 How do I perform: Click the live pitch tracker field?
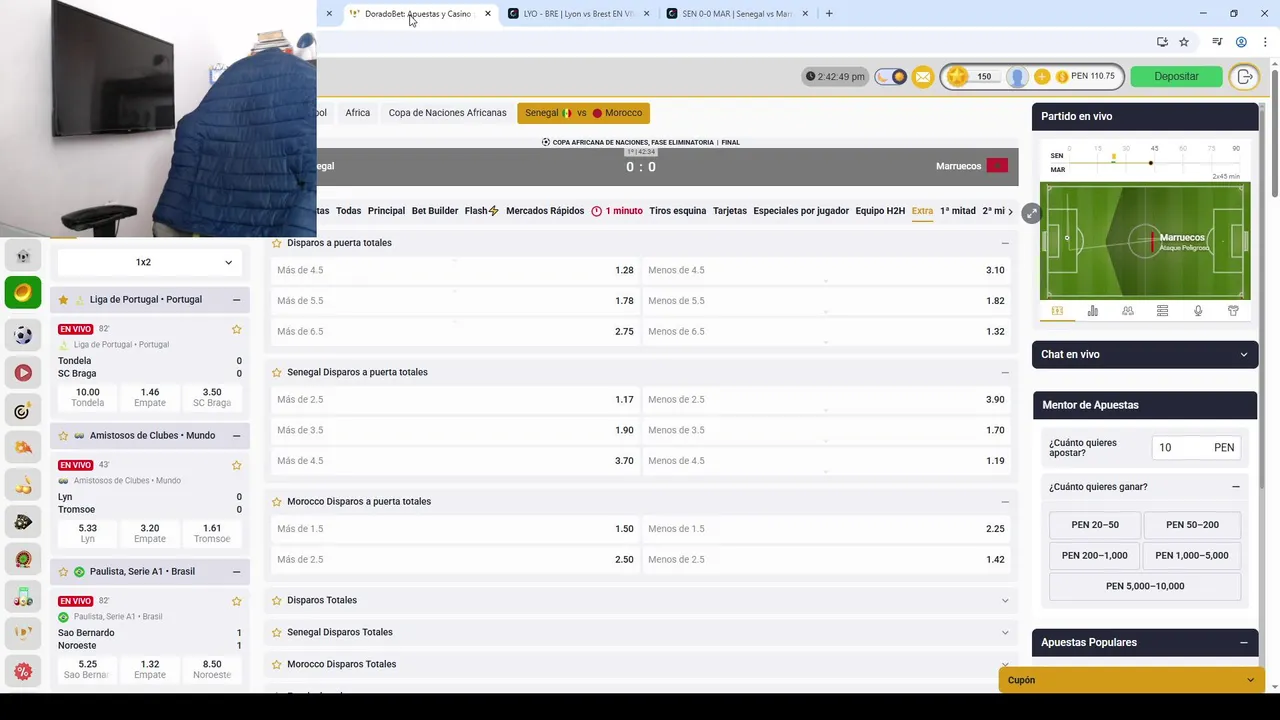coord(1145,241)
